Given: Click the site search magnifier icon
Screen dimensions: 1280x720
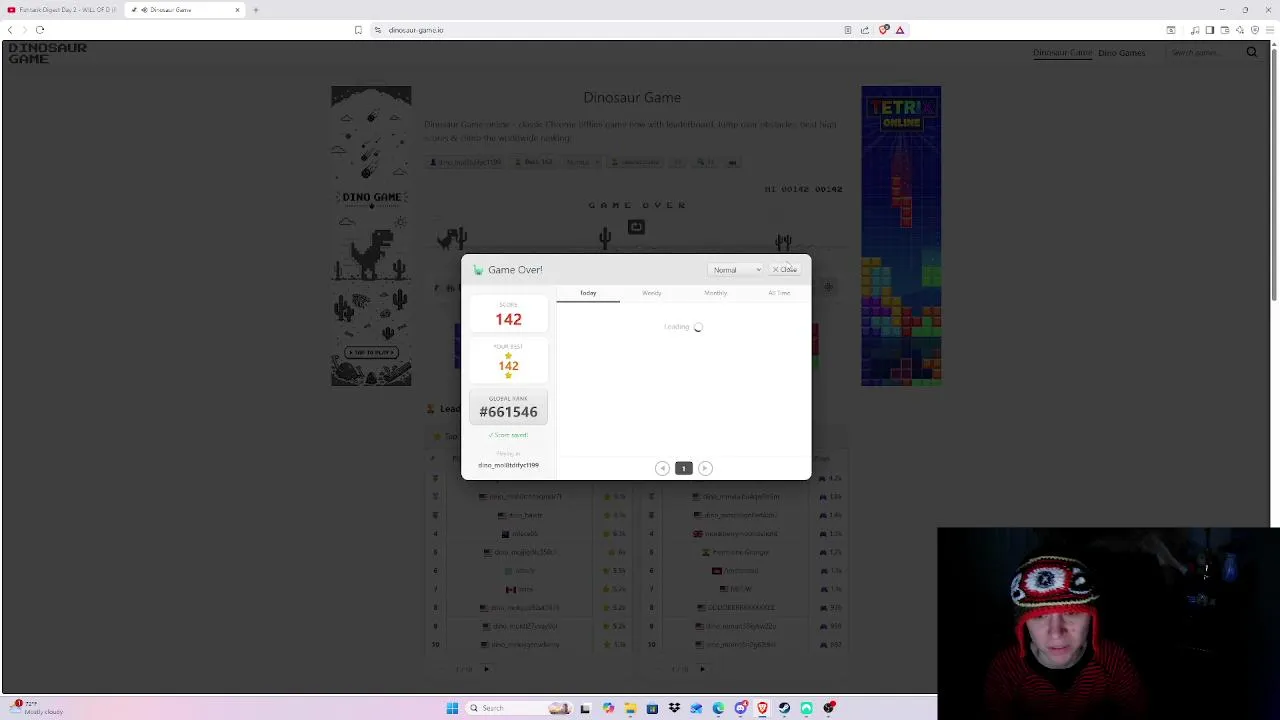Looking at the screenshot, I should tap(1252, 52).
